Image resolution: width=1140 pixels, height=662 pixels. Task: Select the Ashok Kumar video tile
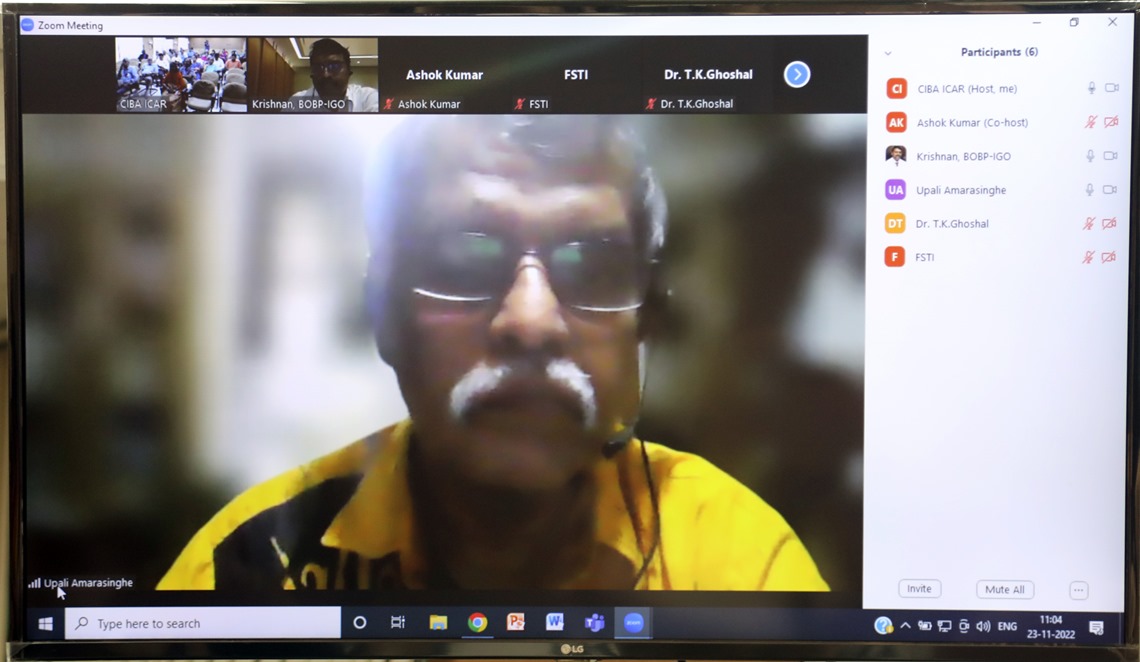(x=444, y=74)
